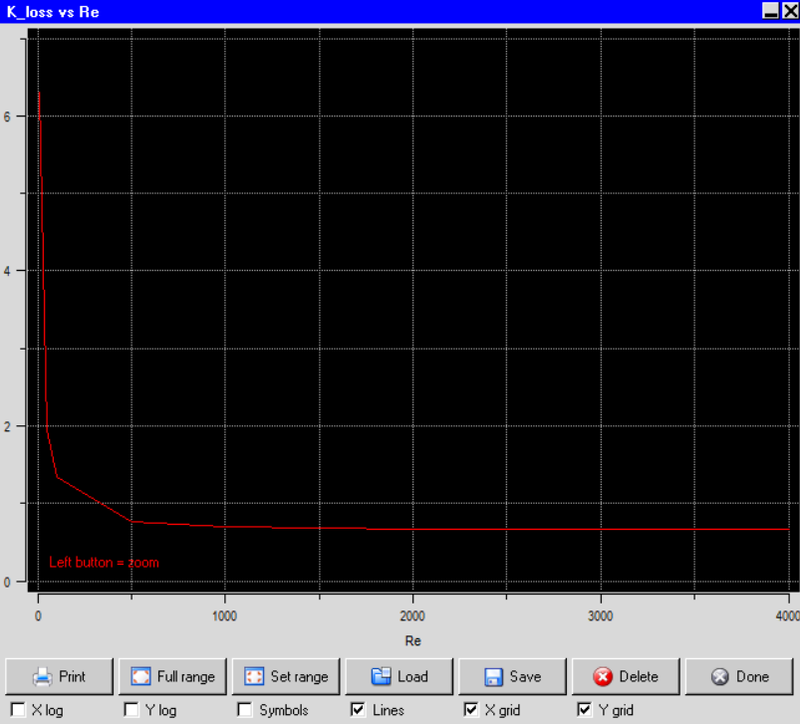Disable the X grid checkbox

[471, 710]
